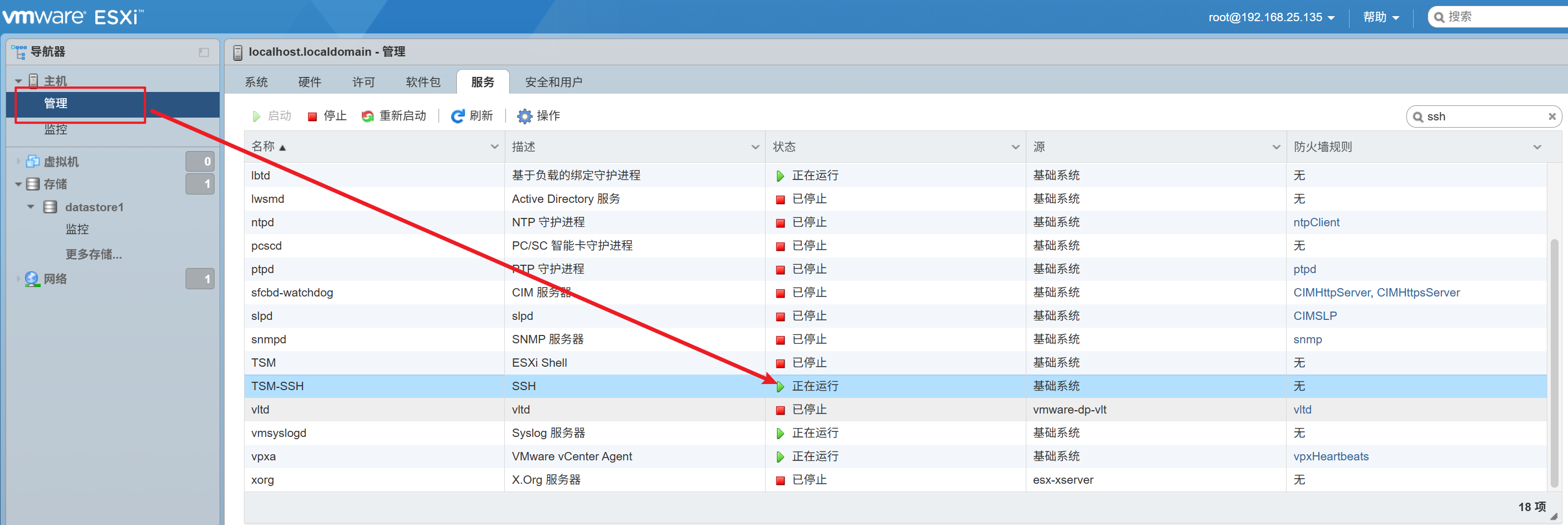Select 管理 under host in navigator
Screen dimensions: 1568x525
pyautogui.click(x=113, y=104)
